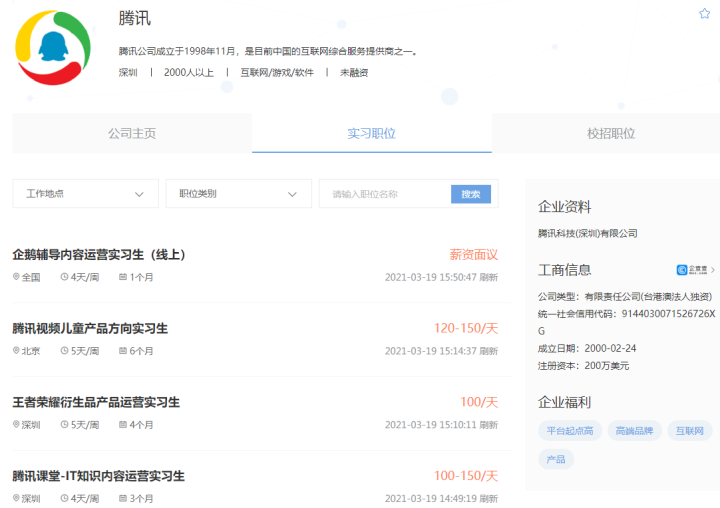Expand 工商信息 via the right chevron

(x=713, y=270)
